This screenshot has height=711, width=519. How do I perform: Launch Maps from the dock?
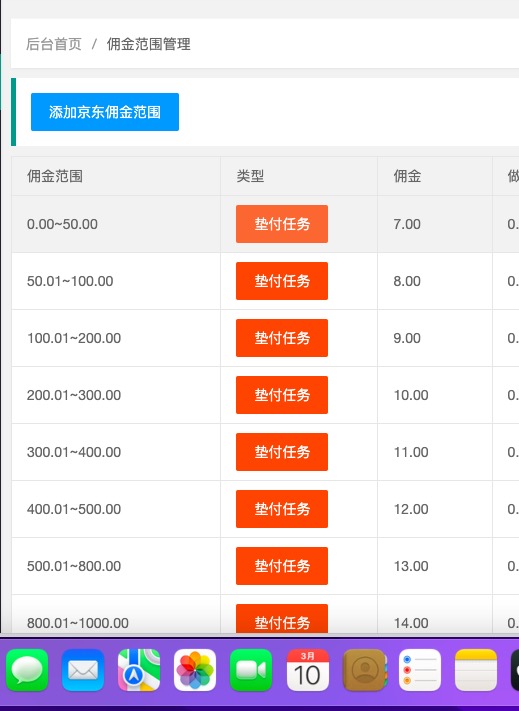139,670
